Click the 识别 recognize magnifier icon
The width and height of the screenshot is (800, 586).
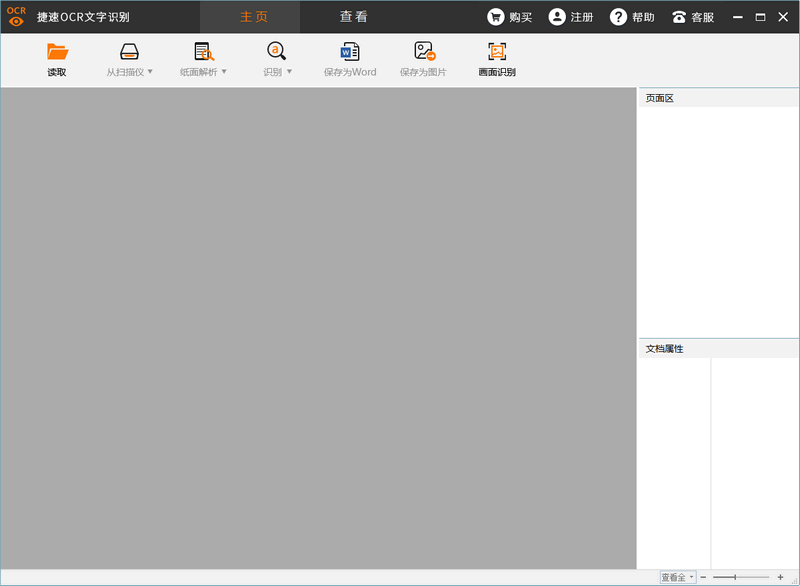(x=277, y=51)
